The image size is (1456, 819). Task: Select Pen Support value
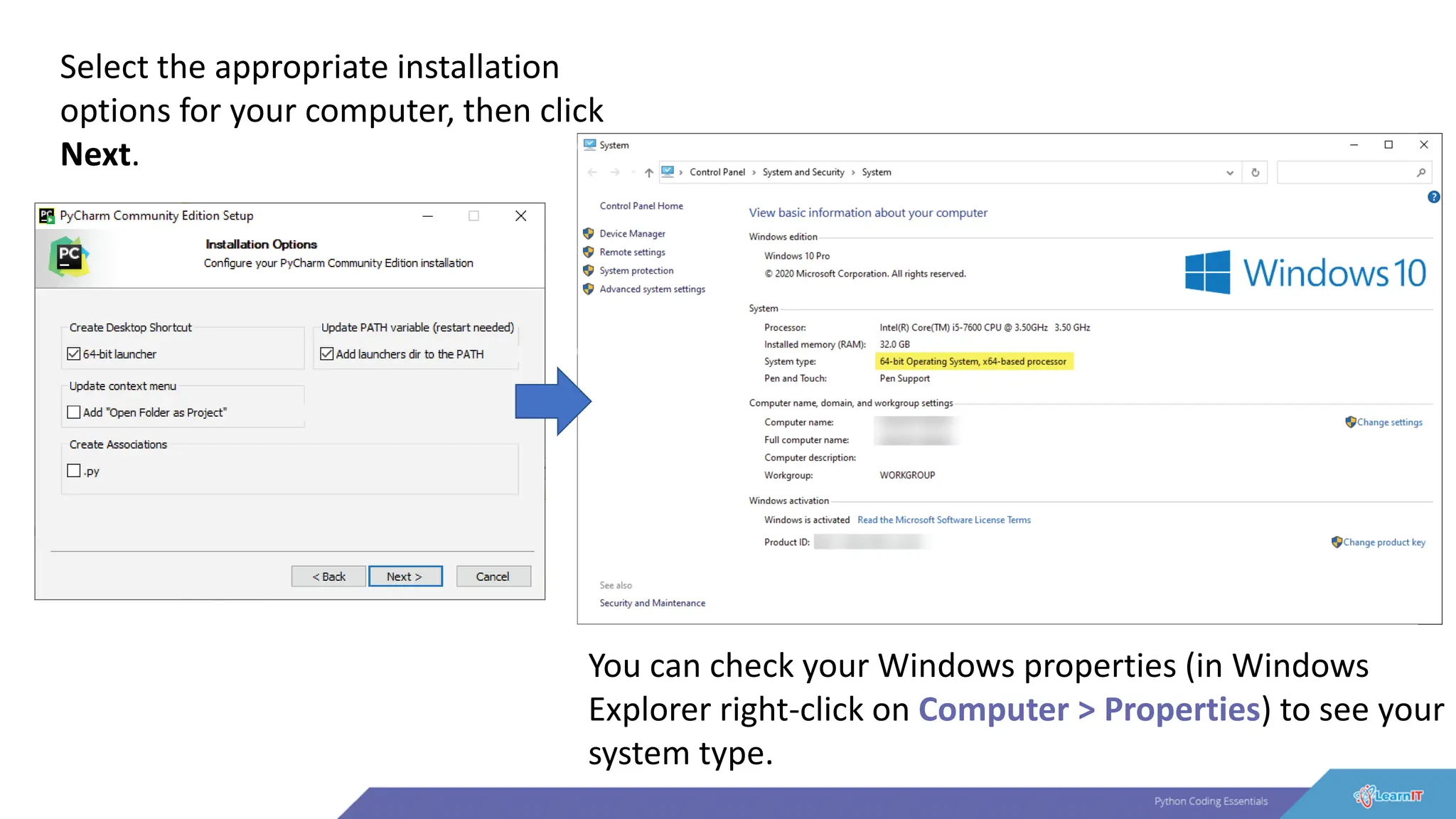[904, 379]
